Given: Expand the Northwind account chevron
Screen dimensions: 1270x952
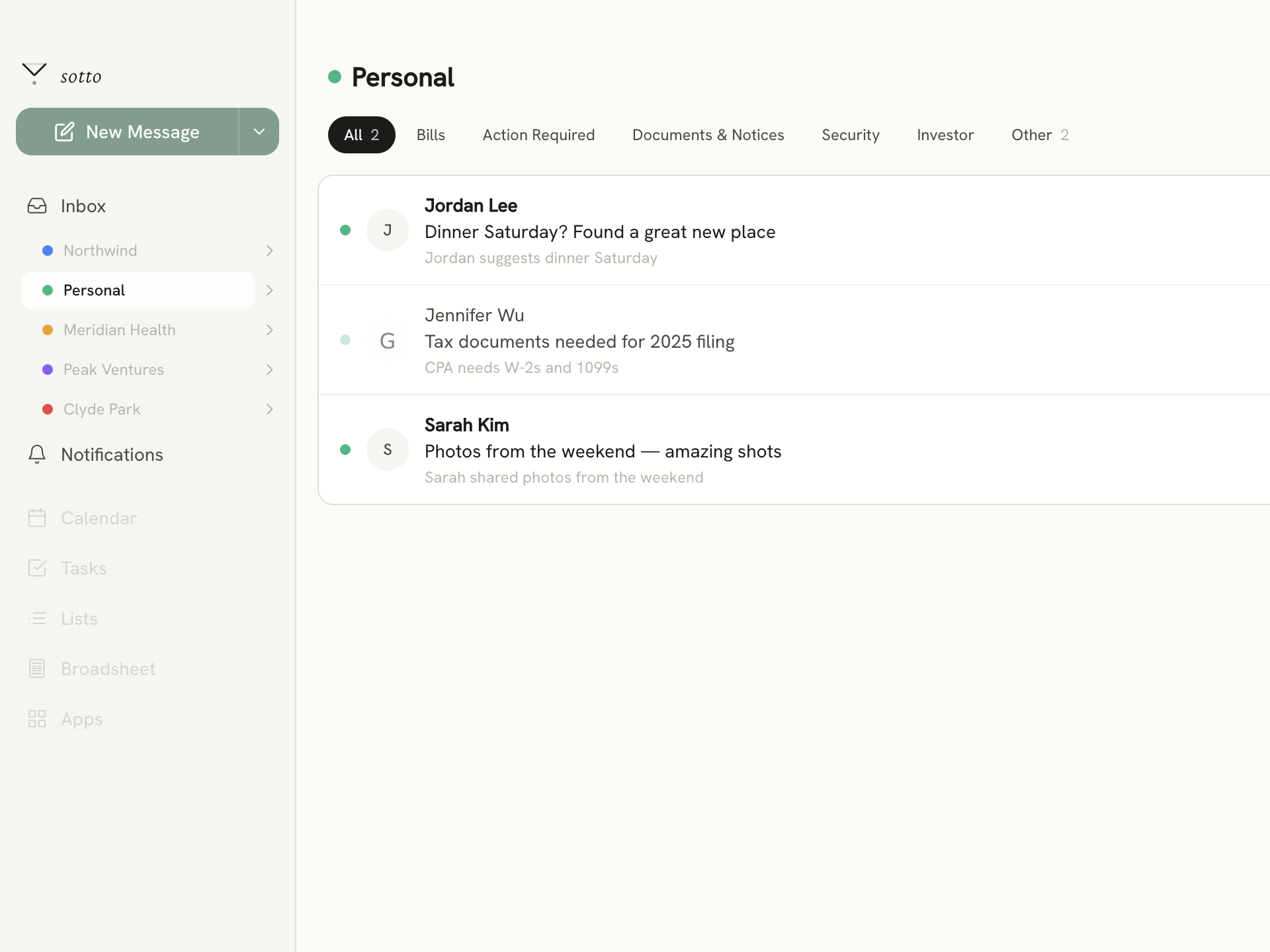Looking at the screenshot, I should [x=269, y=251].
